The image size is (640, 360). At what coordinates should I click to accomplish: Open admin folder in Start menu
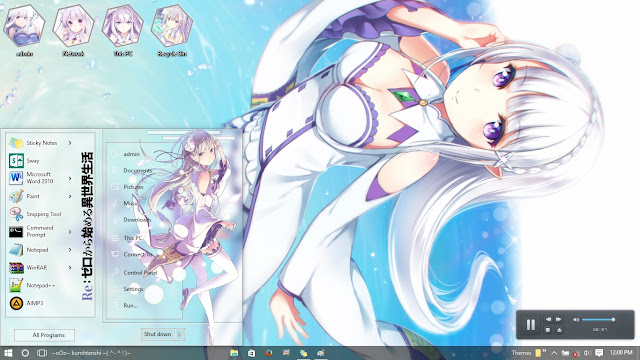(x=131, y=154)
